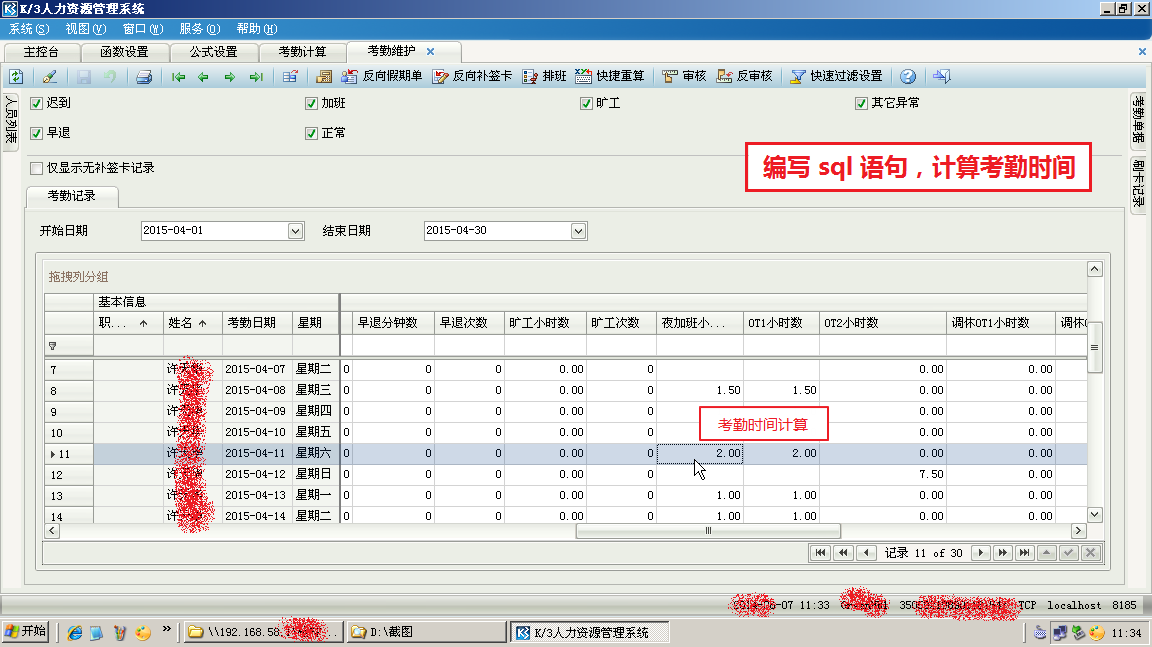Go to last record in grid navigator

point(1024,553)
